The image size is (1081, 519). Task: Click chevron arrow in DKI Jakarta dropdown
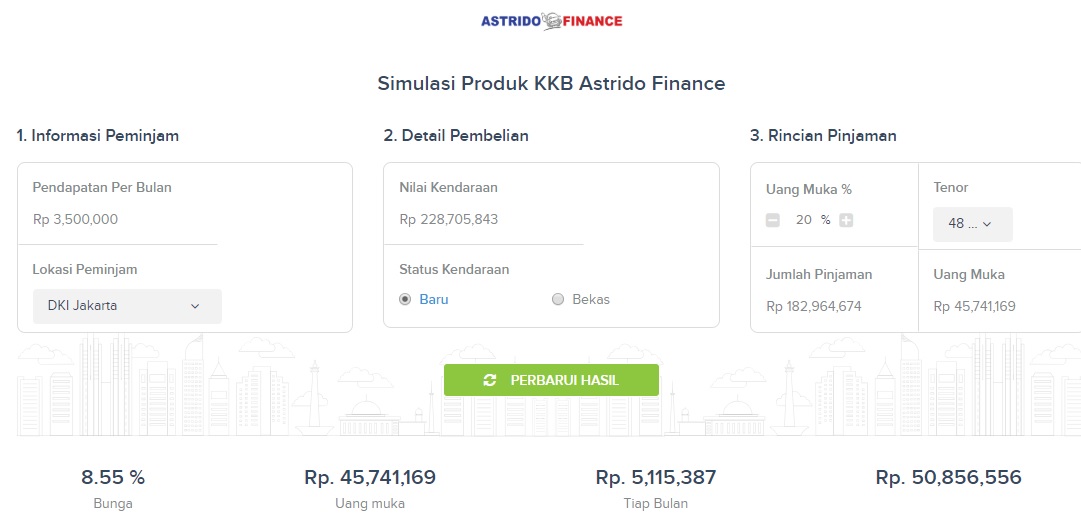pyautogui.click(x=195, y=306)
